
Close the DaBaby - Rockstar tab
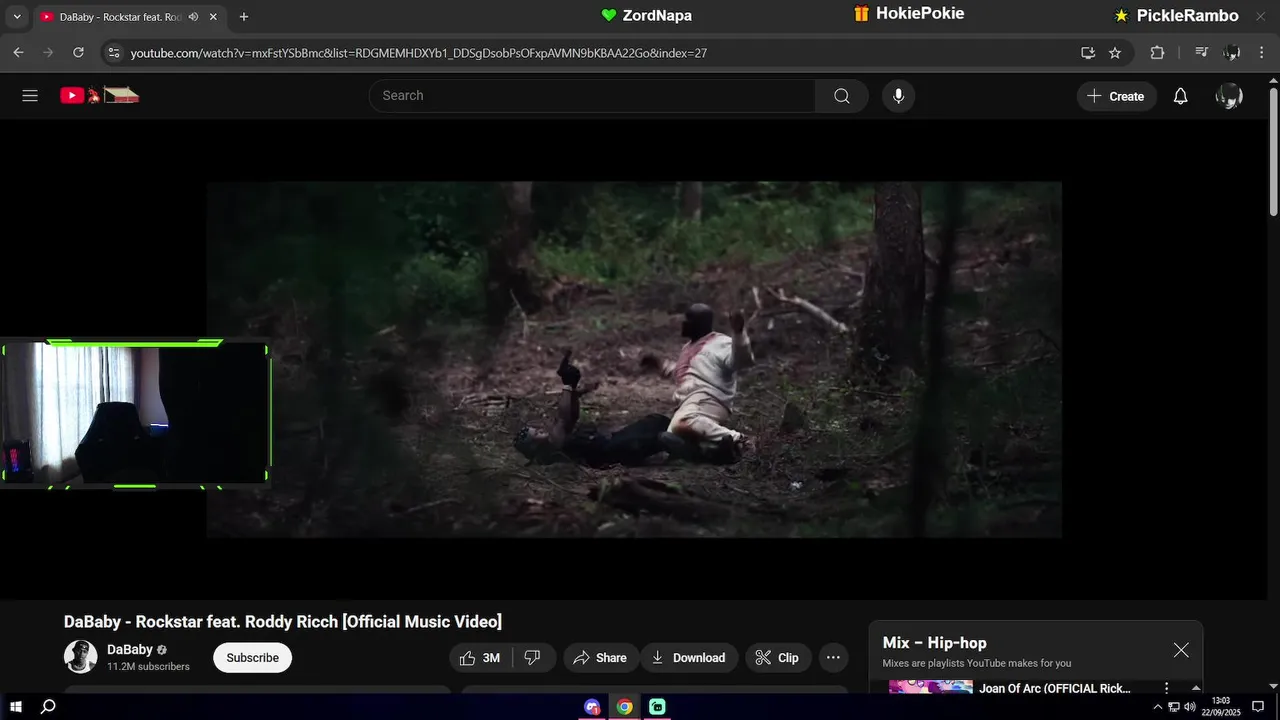[213, 17]
